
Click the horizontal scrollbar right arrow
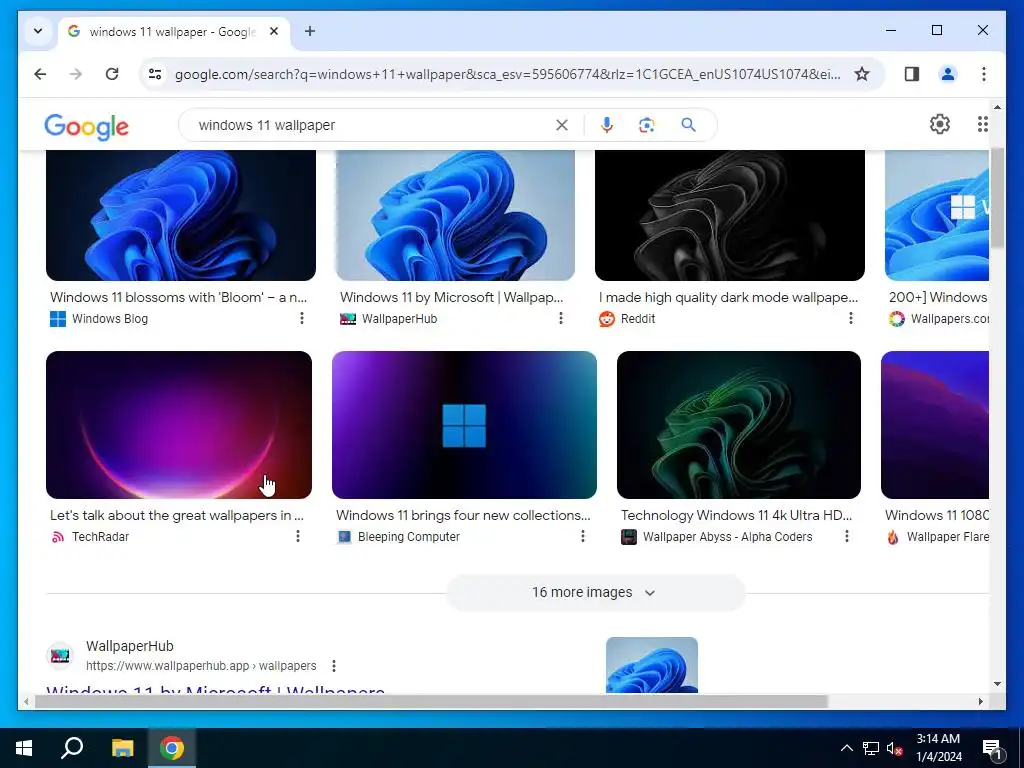pyautogui.click(x=980, y=701)
